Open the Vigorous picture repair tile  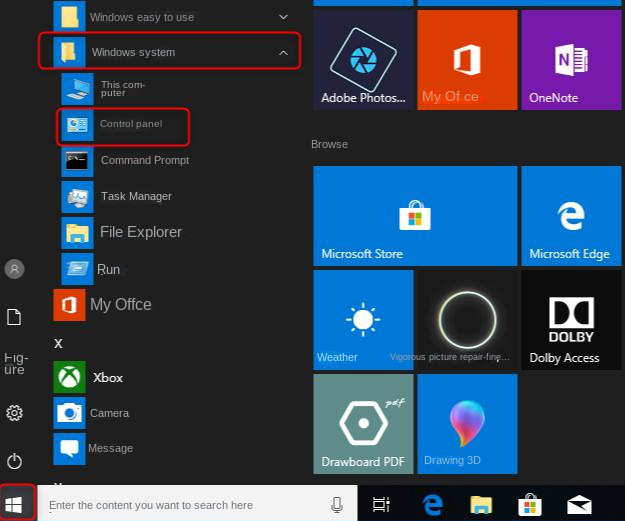[467, 320]
